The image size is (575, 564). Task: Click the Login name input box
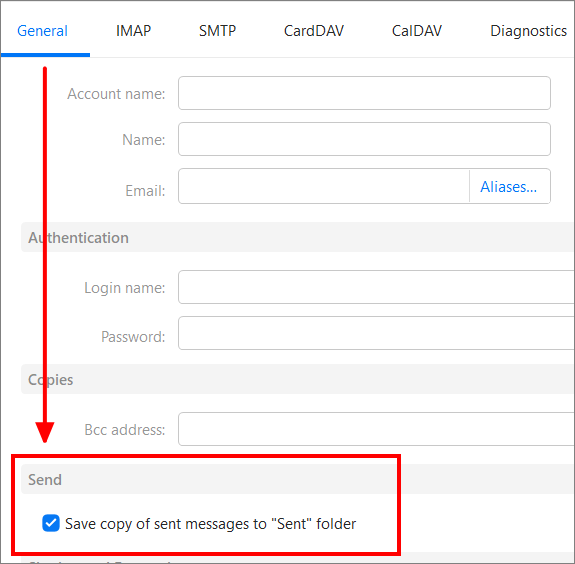376,287
